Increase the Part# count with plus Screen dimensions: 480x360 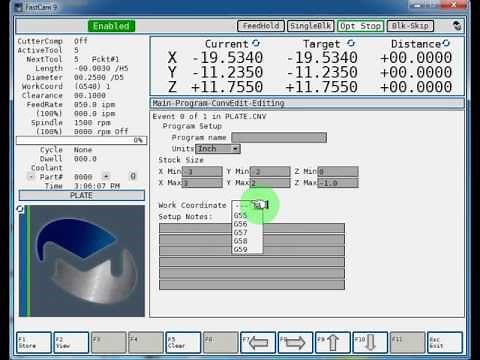point(106,176)
